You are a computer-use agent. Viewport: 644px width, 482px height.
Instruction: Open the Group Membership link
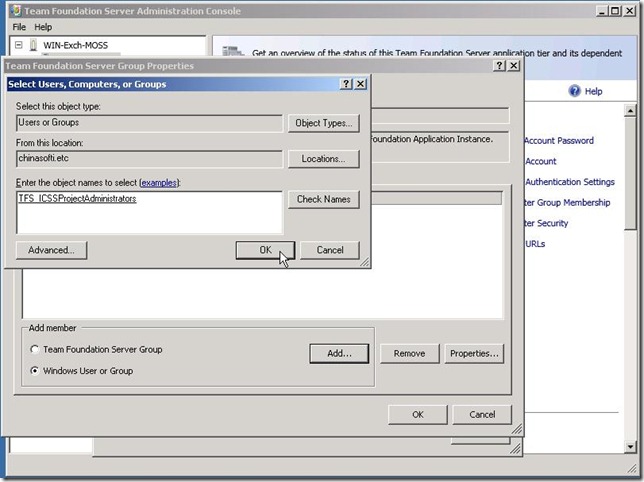(x=567, y=202)
